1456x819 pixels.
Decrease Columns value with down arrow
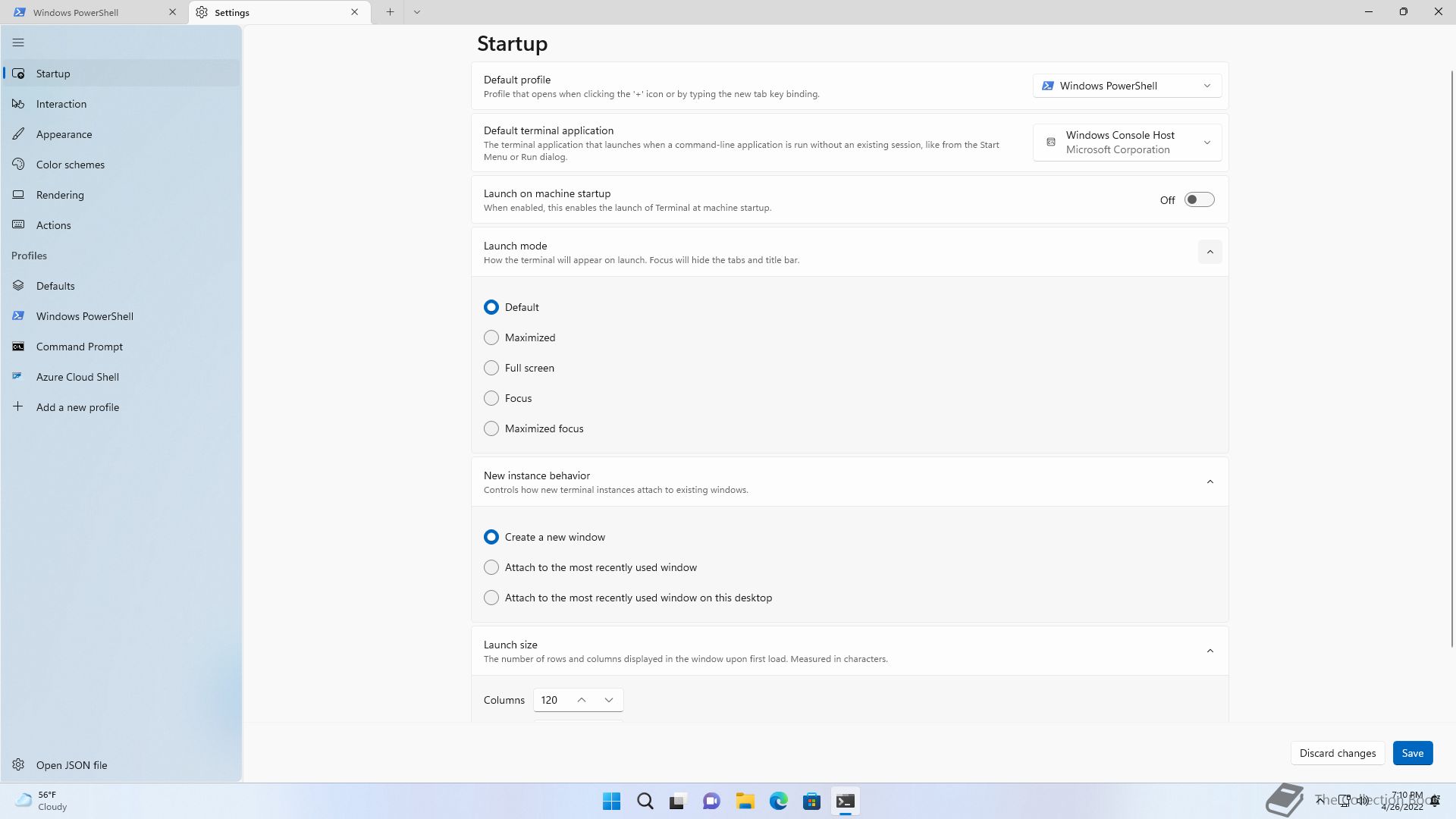(x=609, y=700)
